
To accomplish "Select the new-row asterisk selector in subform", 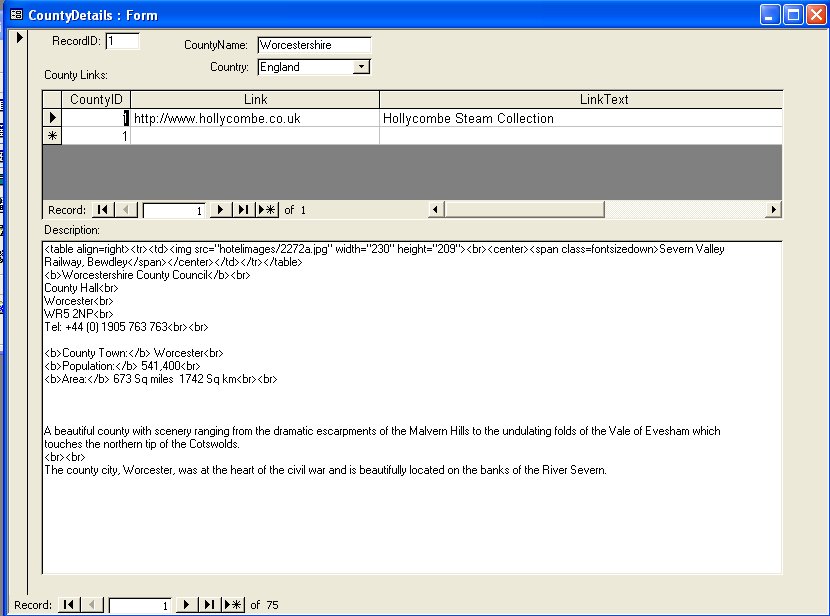I will (52, 136).
